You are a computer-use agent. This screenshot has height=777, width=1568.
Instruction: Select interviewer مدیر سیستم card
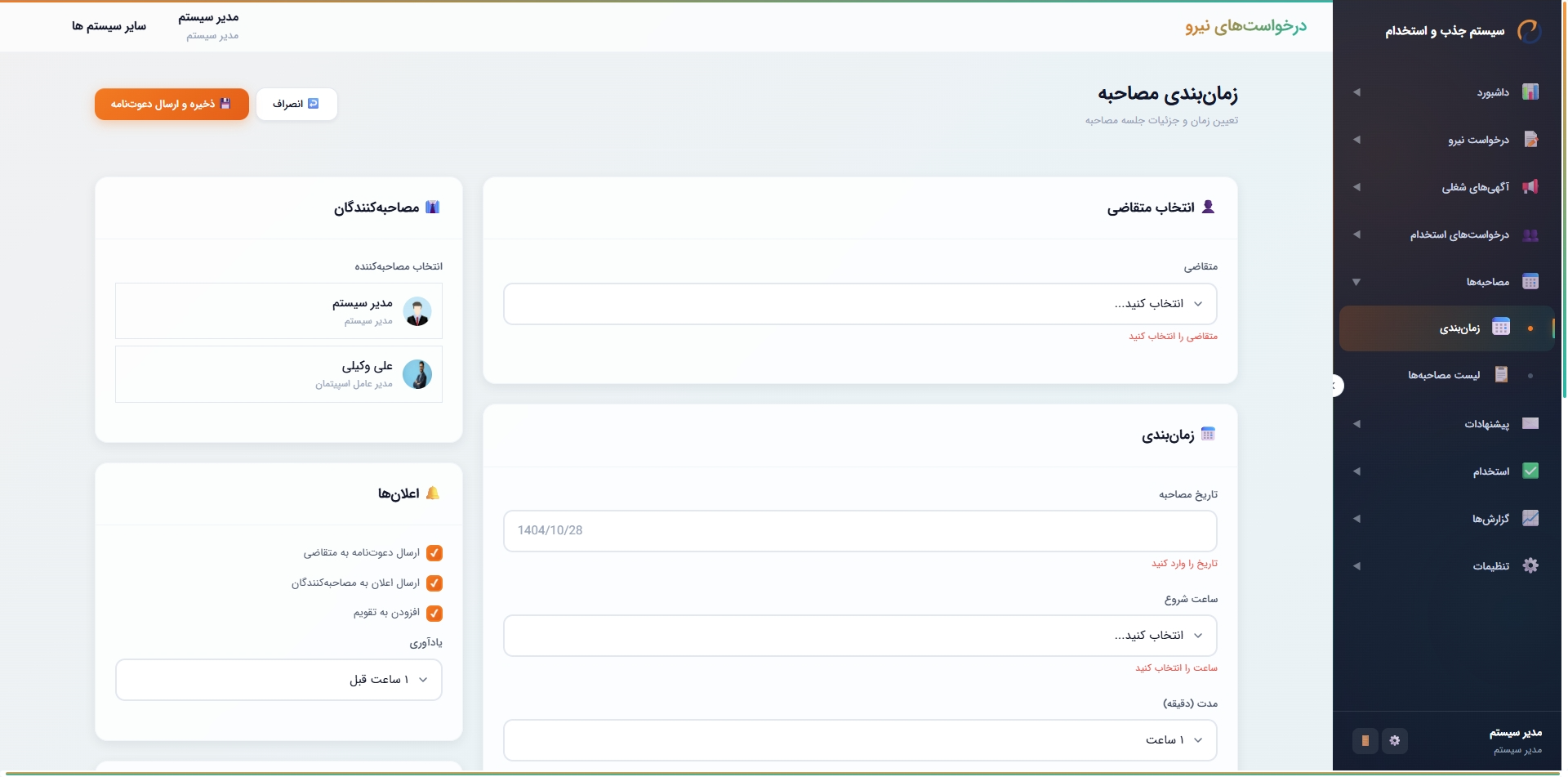(278, 311)
